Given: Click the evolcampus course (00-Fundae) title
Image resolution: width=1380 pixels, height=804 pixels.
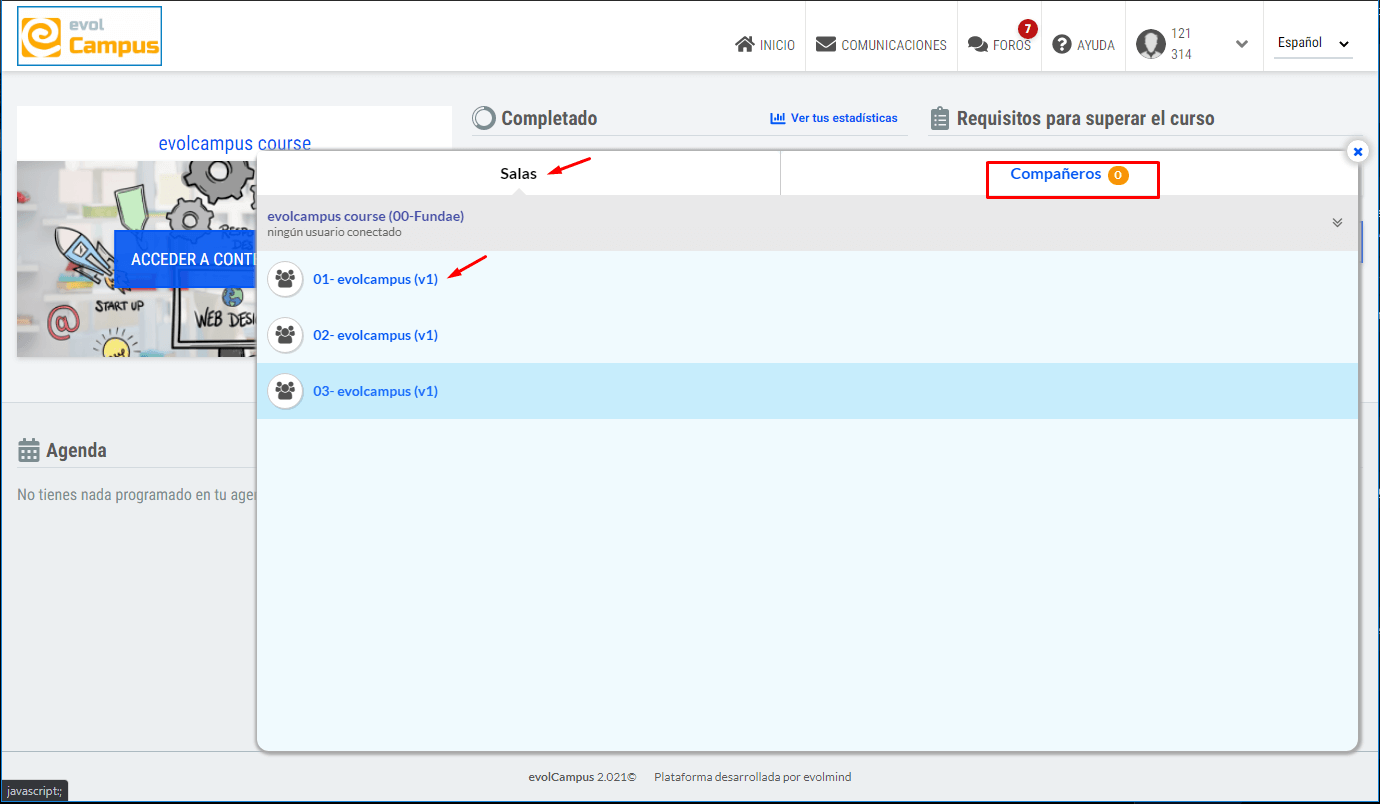Looking at the screenshot, I should [x=365, y=216].
